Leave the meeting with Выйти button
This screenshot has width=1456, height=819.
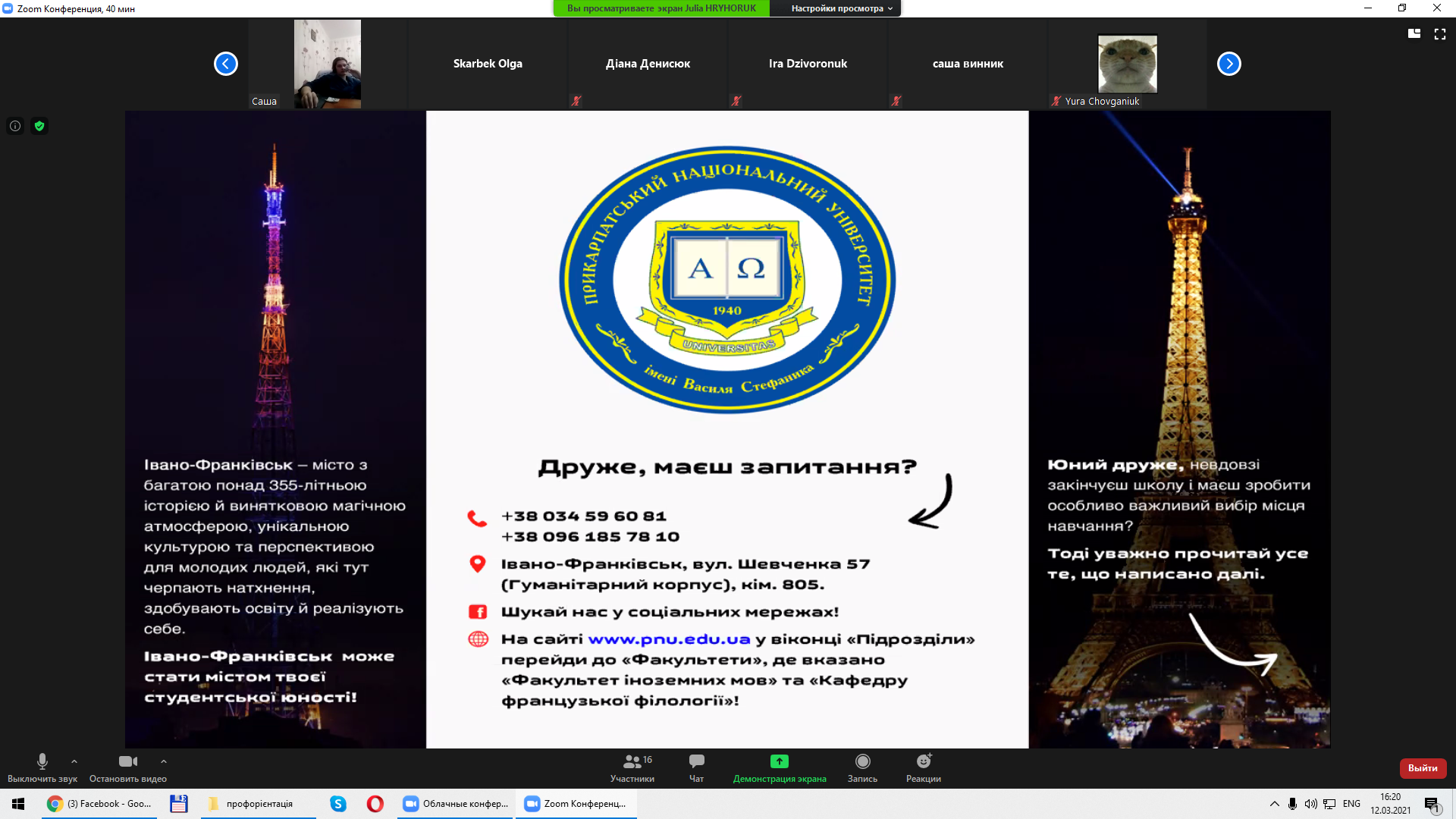coord(1423,768)
